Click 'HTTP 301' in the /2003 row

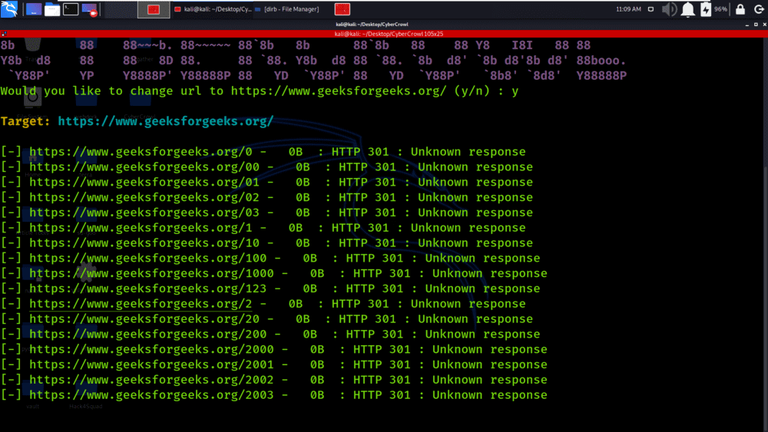pyautogui.click(x=382, y=395)
